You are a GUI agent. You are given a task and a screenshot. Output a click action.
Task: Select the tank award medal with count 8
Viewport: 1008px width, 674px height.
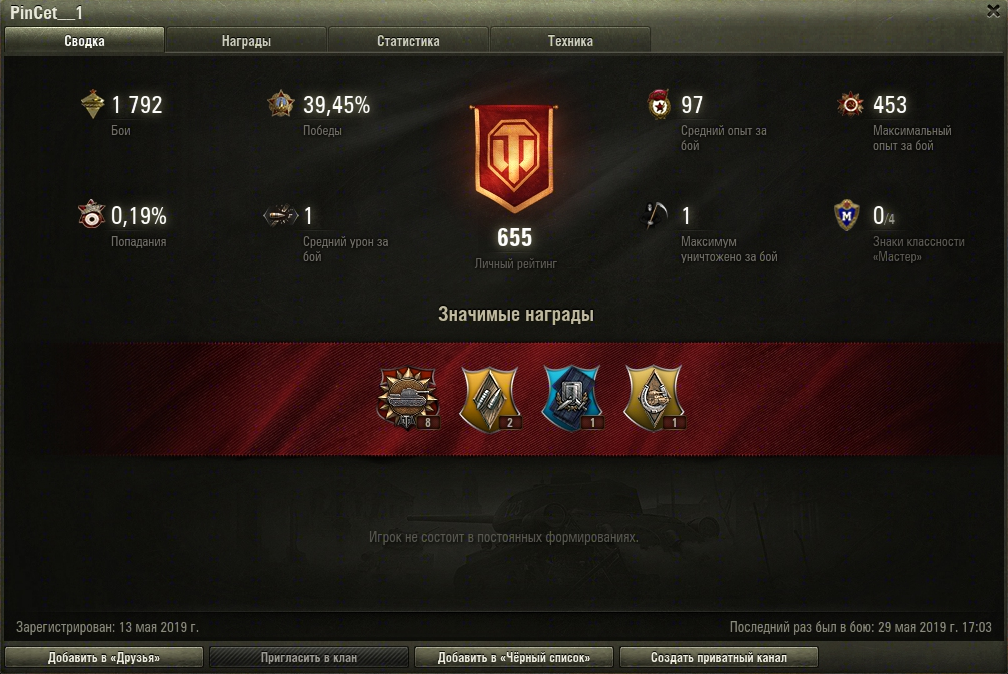408,398
